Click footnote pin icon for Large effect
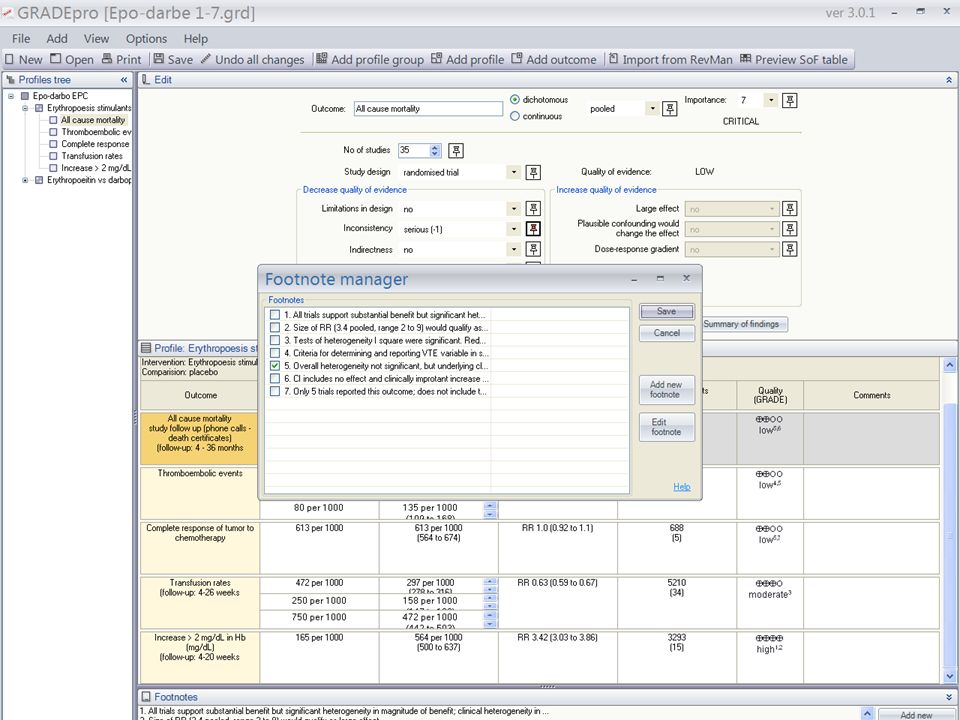Image resolution: width=960 pixels, height=720 pixels. [790, 209]
